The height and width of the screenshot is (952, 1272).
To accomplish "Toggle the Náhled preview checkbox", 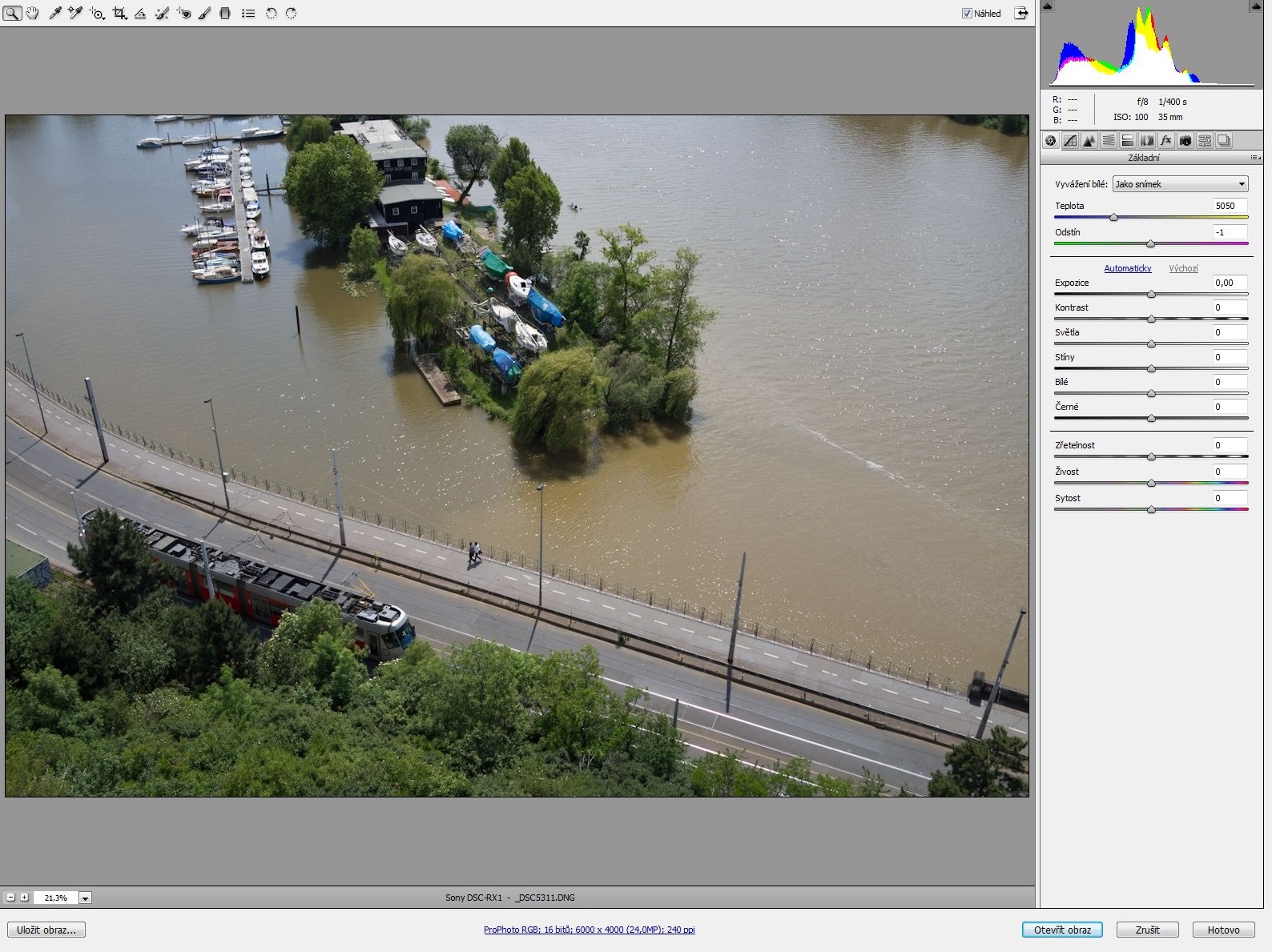I will (x=967, y=13).
